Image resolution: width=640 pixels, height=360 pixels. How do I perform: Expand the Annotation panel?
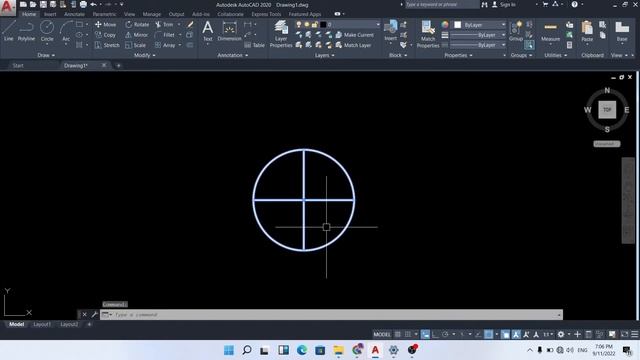click(233, 55)
